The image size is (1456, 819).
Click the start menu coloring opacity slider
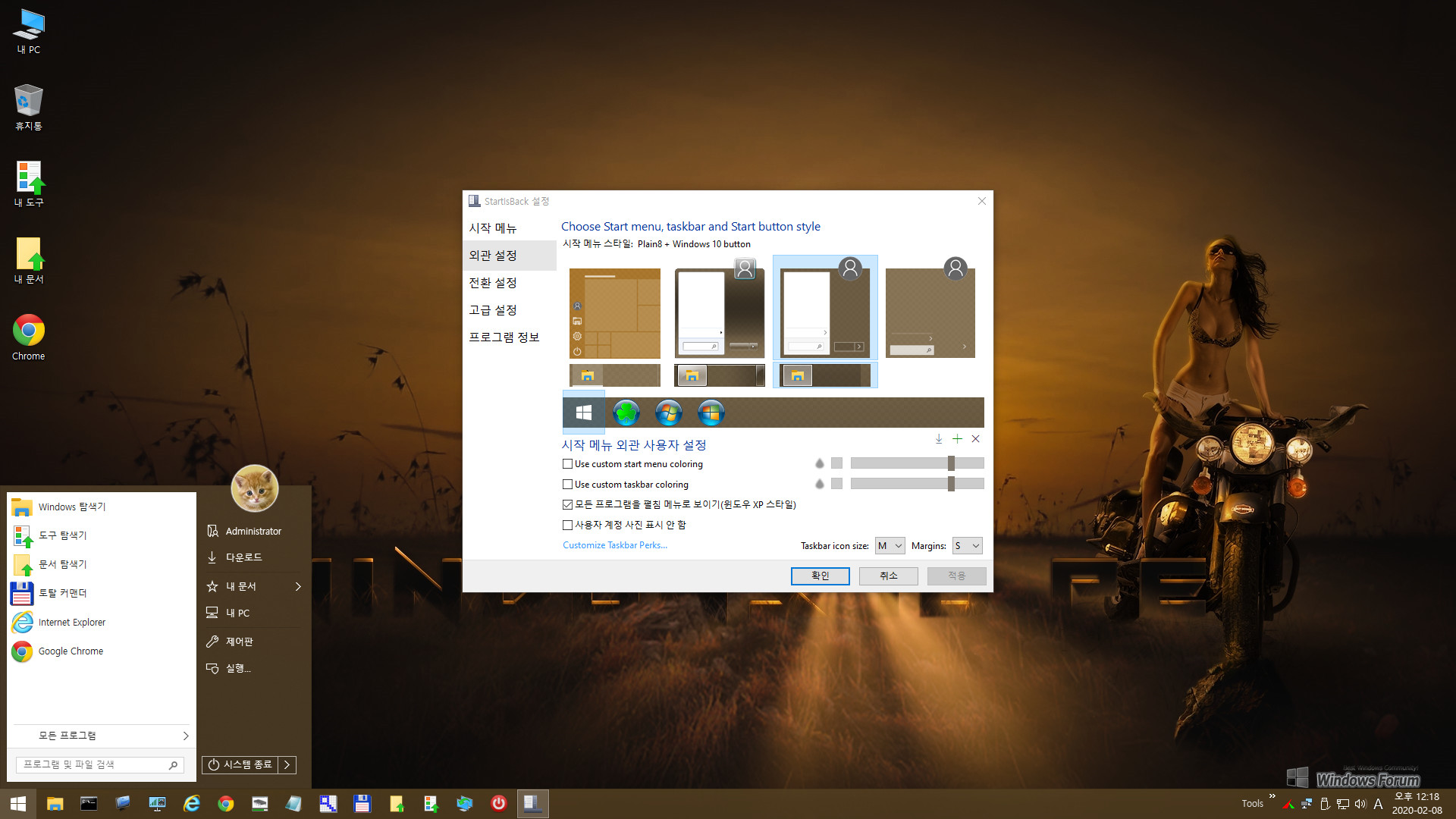pos(917,463)
